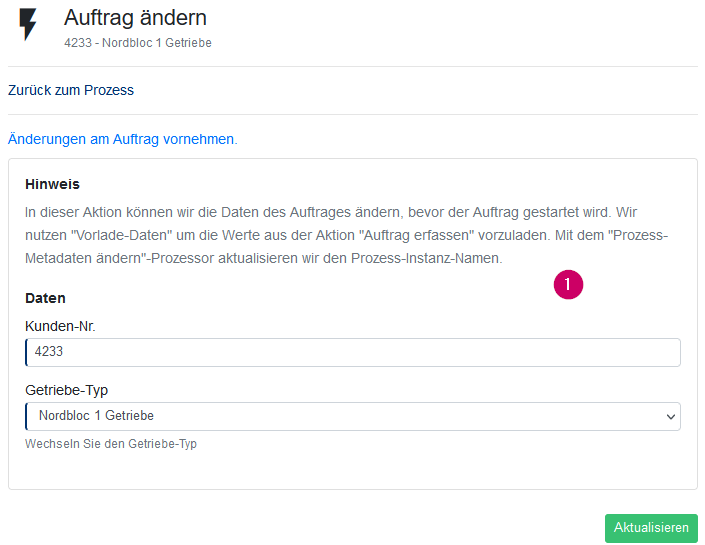
Task: Click the magenta number 1 marker badge
Action: pos(568,284)
